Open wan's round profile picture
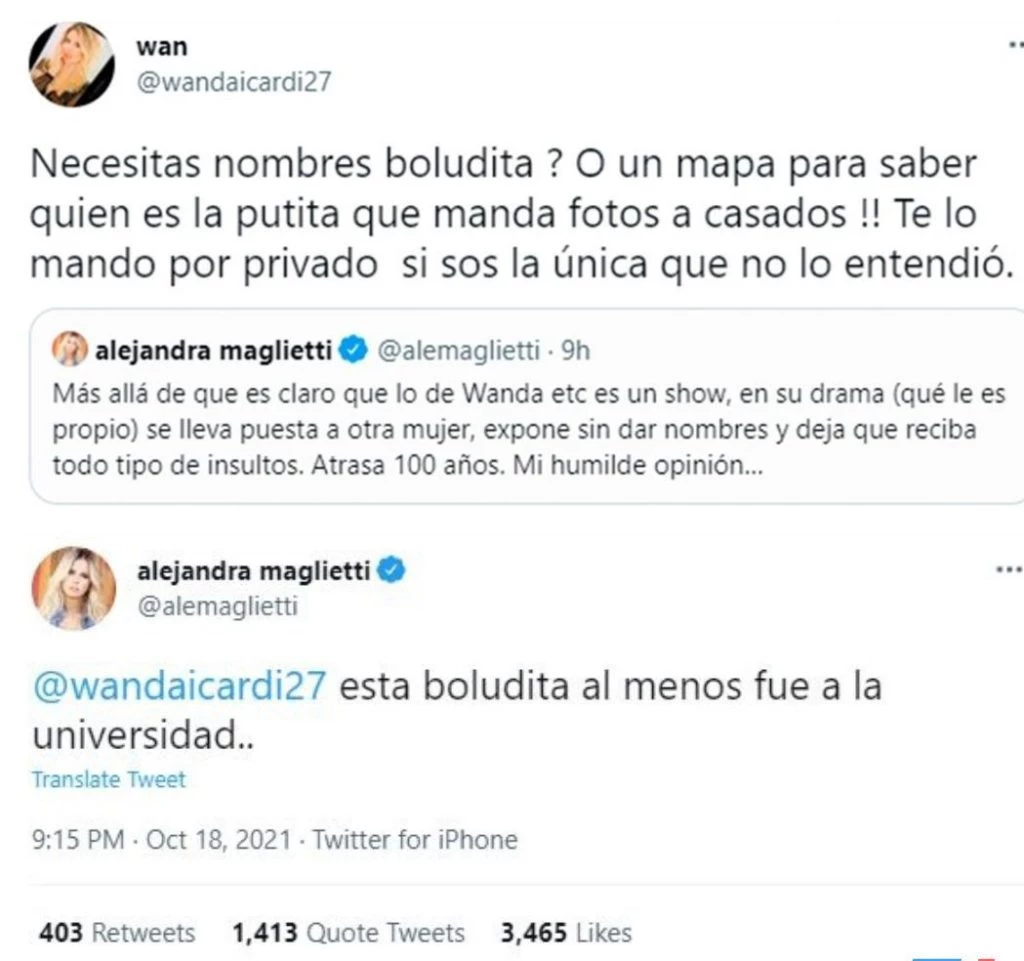Image resolution: width=1024 pixels, height=961 pixels. pos(72,65)
